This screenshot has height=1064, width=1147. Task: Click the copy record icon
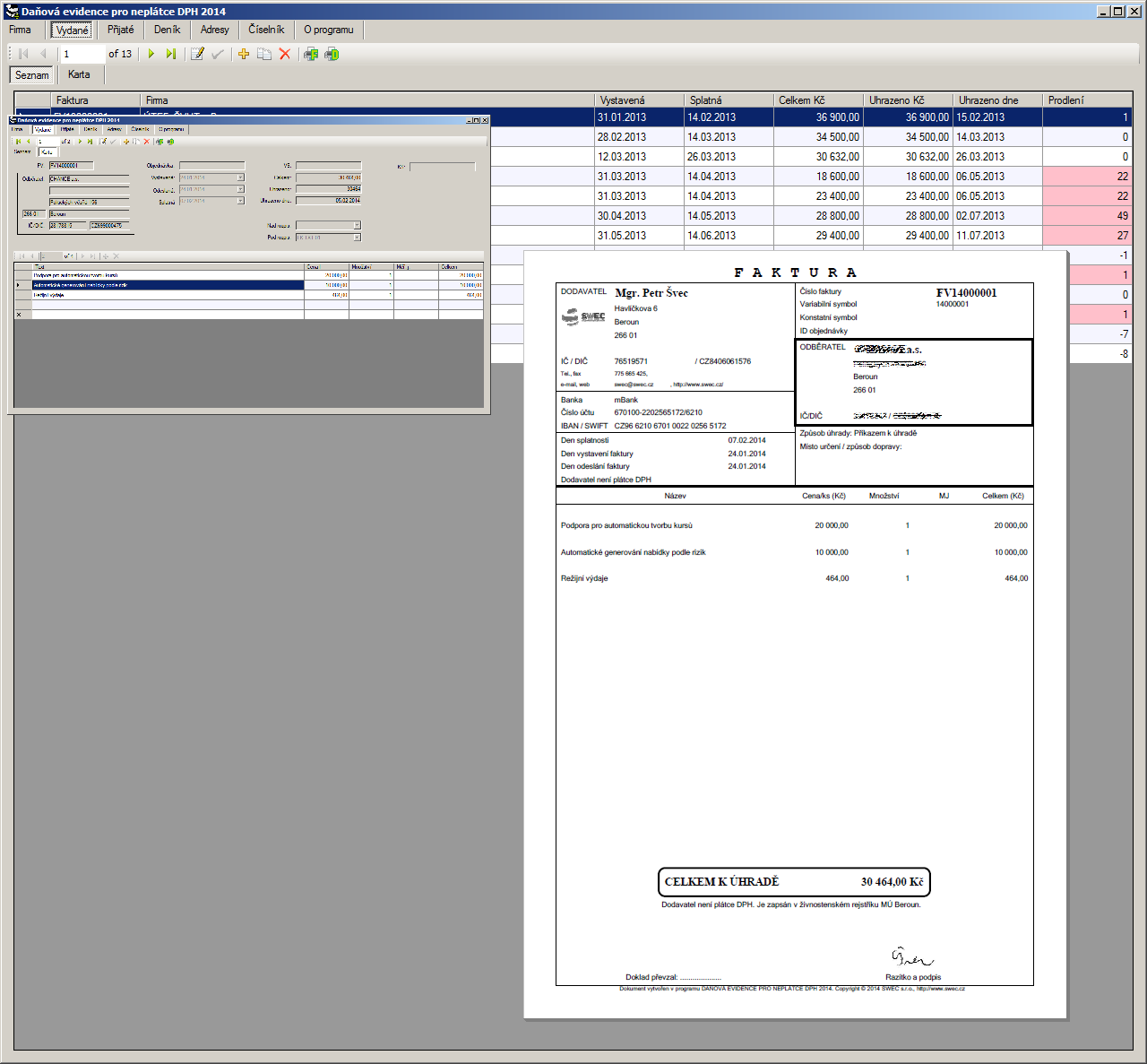pos(264,54)
